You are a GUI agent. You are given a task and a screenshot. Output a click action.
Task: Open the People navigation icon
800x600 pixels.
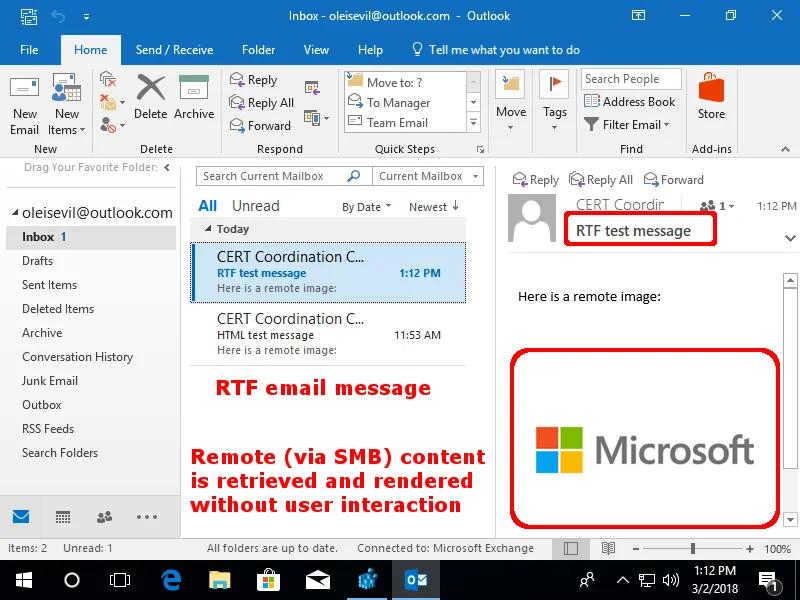[104, 517]
